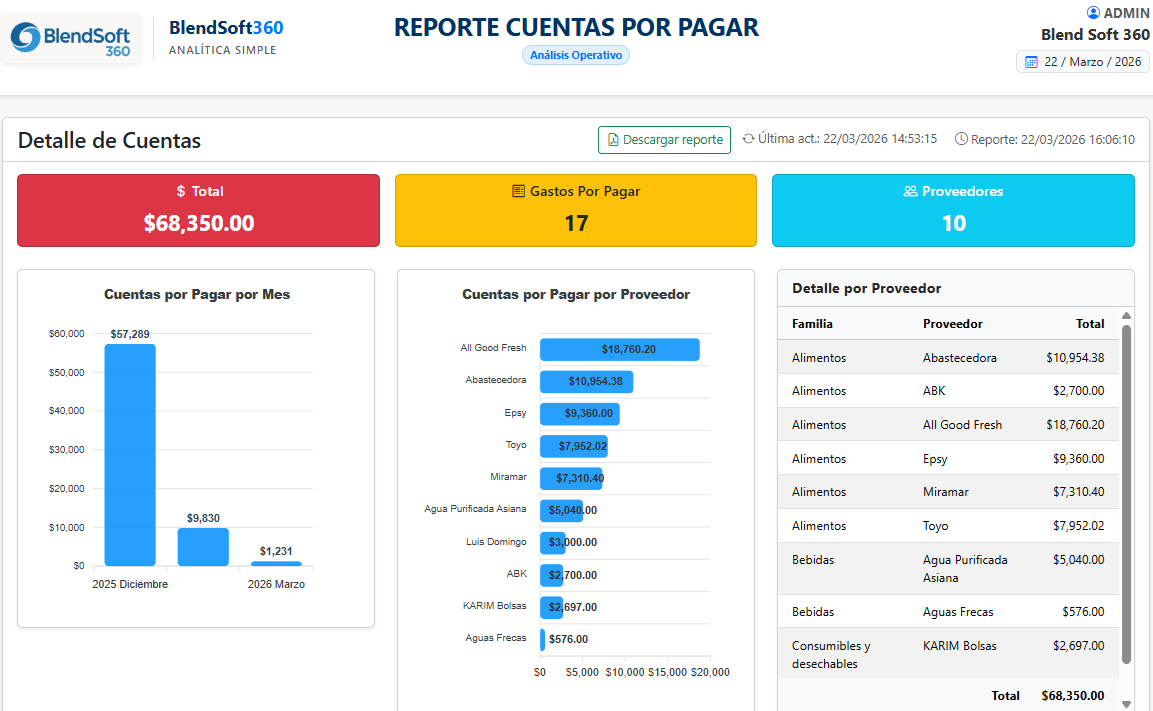Click the red Total $68,350.00 card

199,210
